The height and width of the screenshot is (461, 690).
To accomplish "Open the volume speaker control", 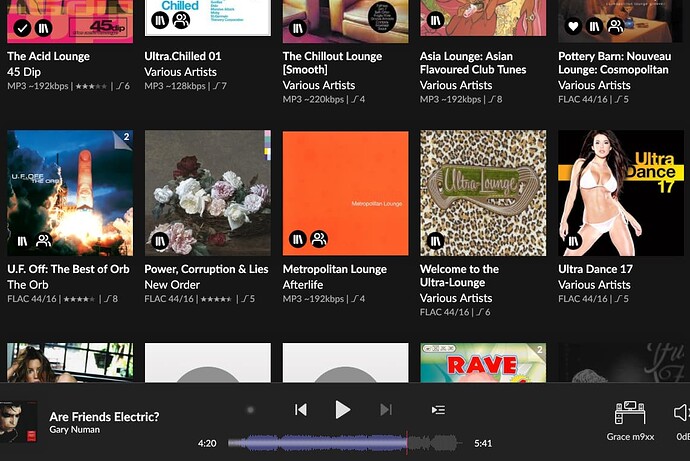I will point(682,413).
